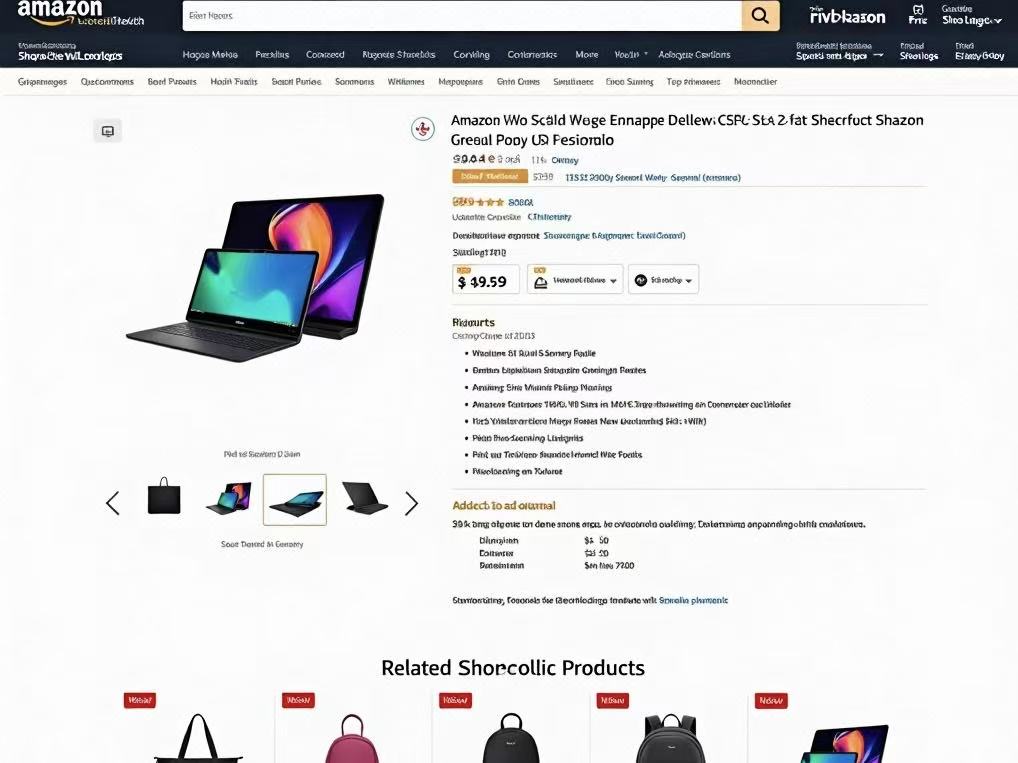Click into the search input field

coord(462,16)
